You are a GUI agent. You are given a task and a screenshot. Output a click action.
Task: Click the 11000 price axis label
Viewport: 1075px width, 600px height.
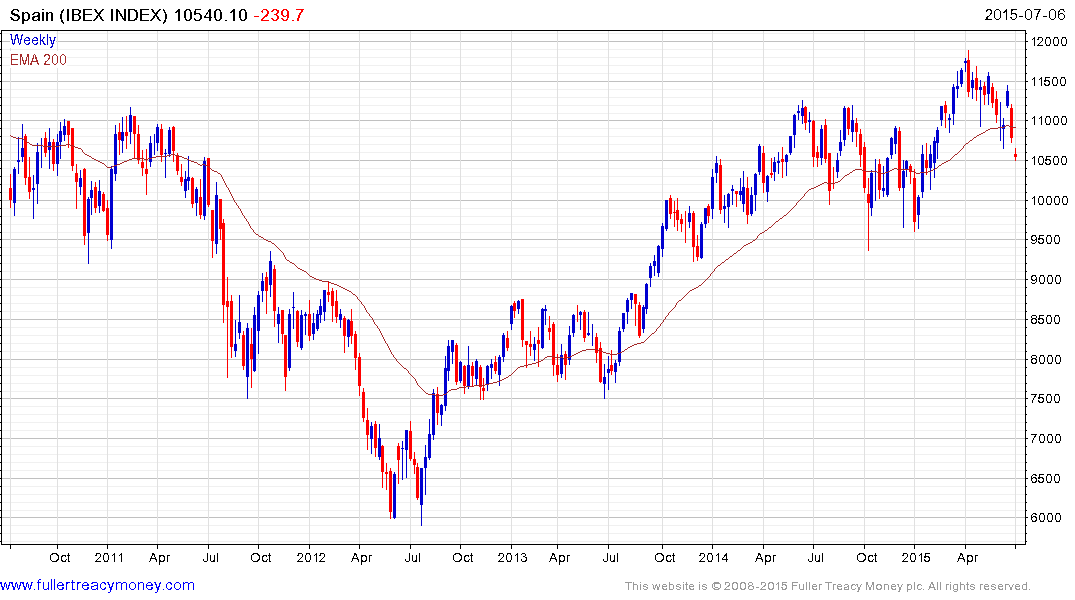click(x=1049, y=121)
